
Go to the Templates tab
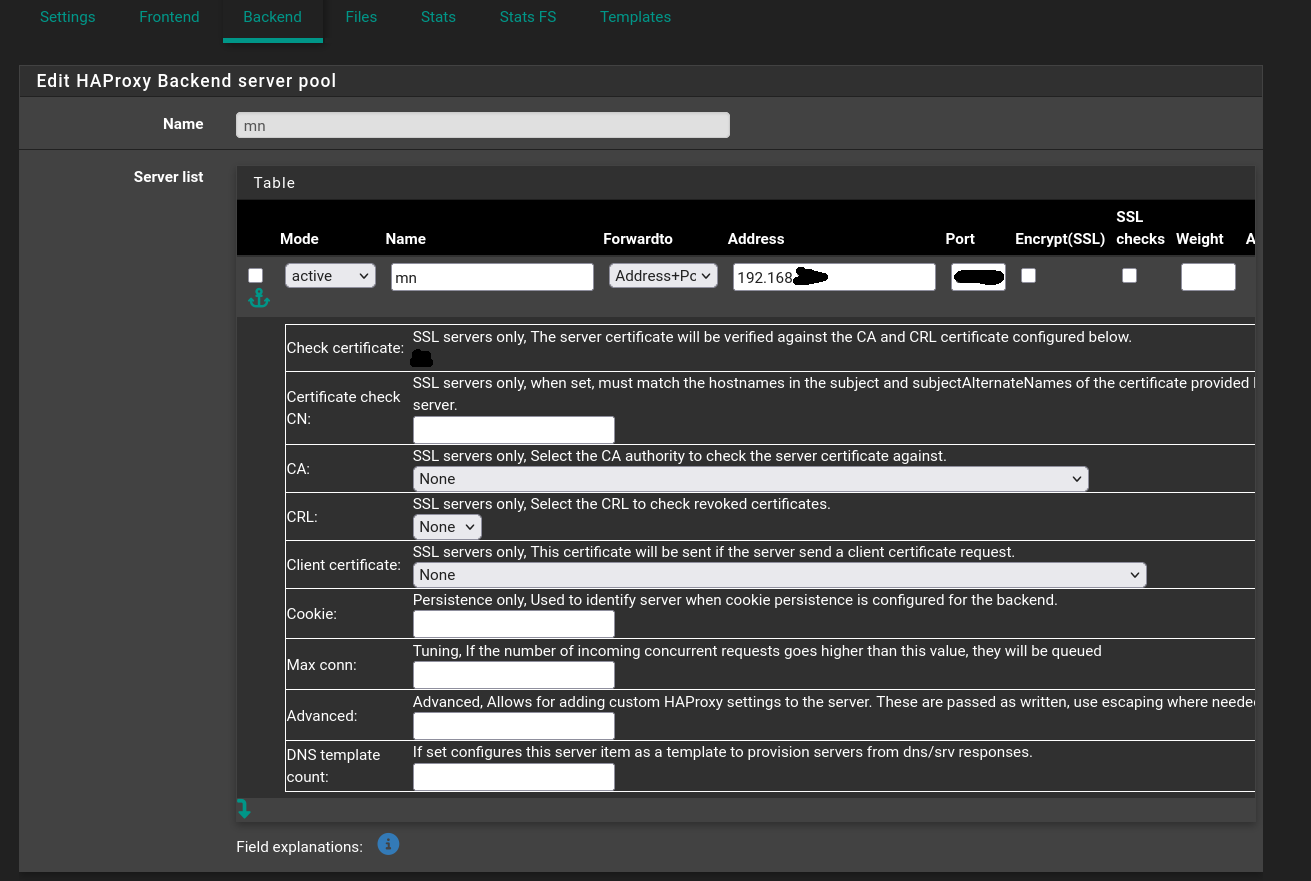tap(635, 17)
